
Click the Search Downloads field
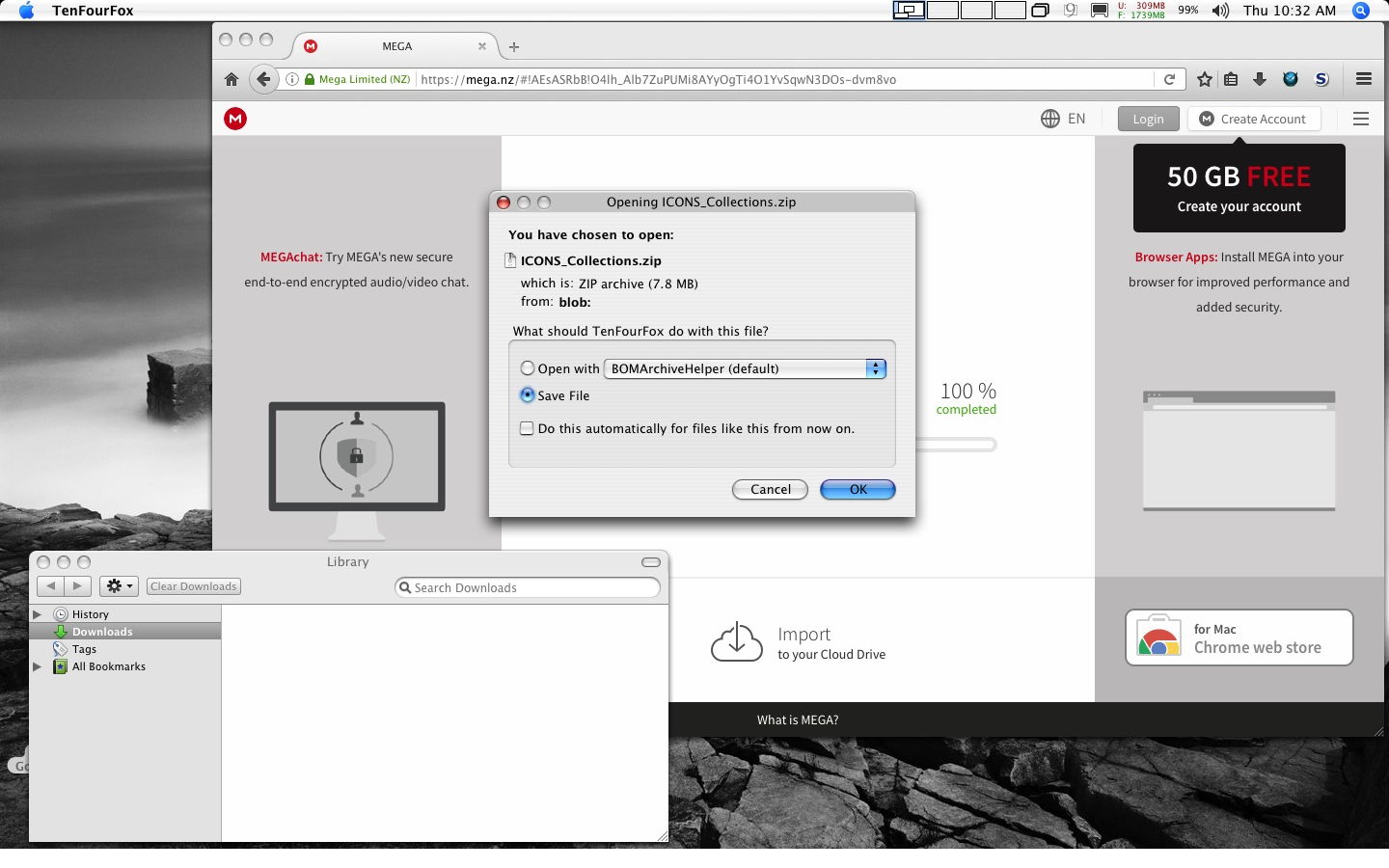point(528,587)
